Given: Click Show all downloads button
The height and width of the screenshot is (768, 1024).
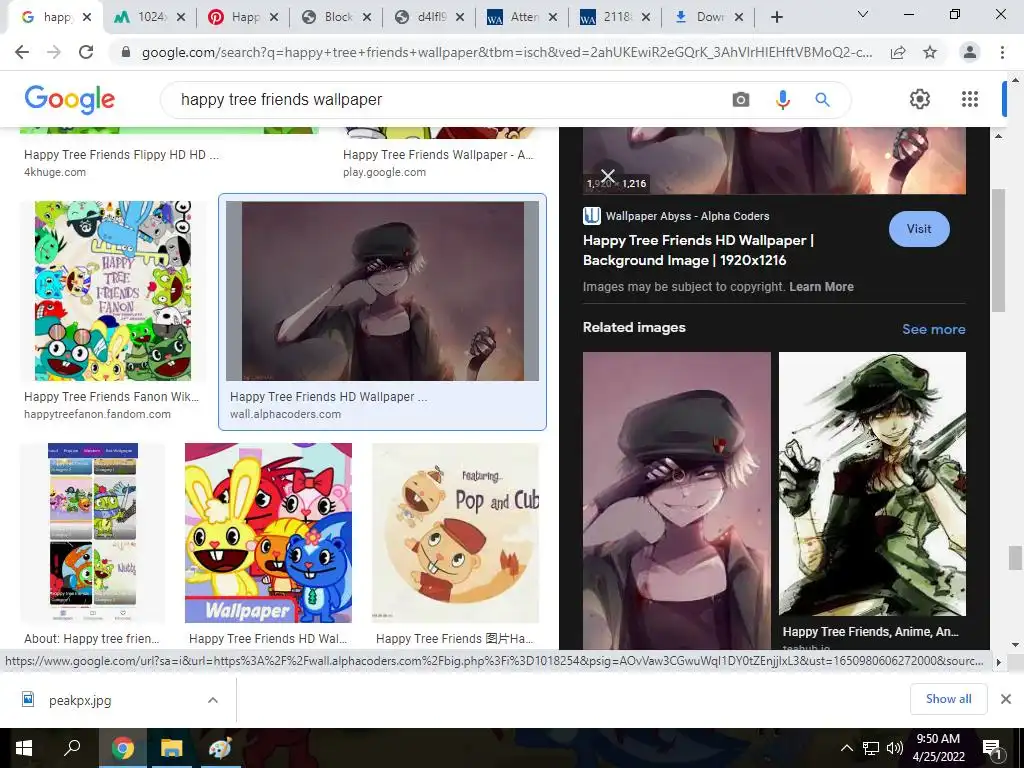Looking at the screenshot, I should [x=948, y=699].
